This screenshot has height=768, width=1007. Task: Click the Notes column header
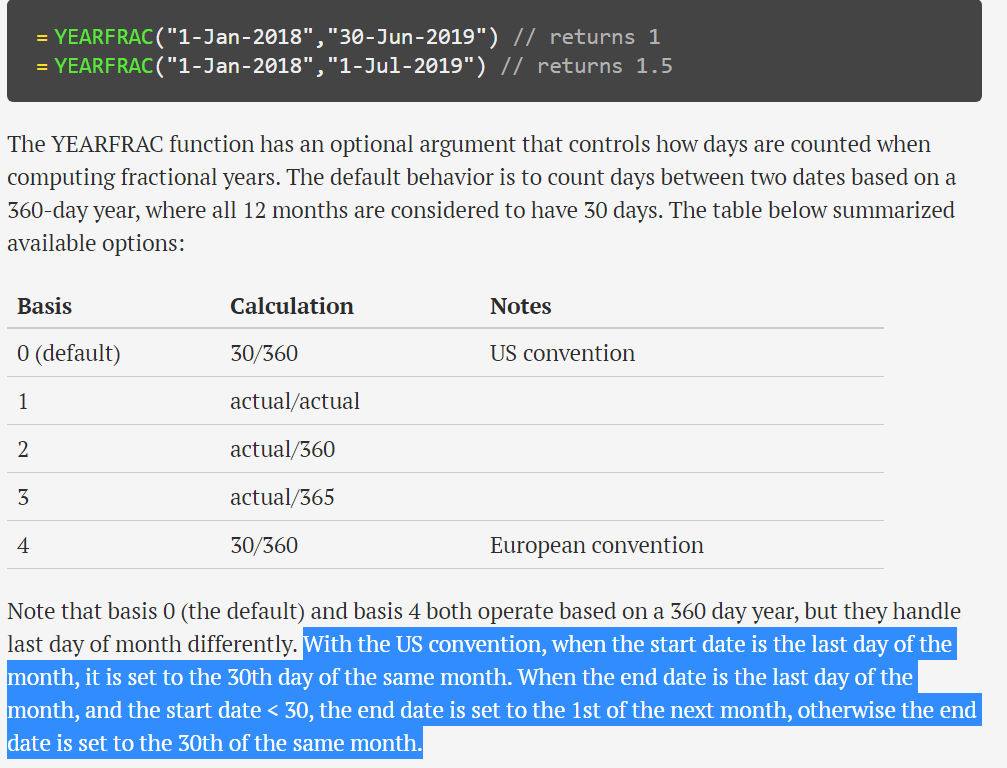520,306
